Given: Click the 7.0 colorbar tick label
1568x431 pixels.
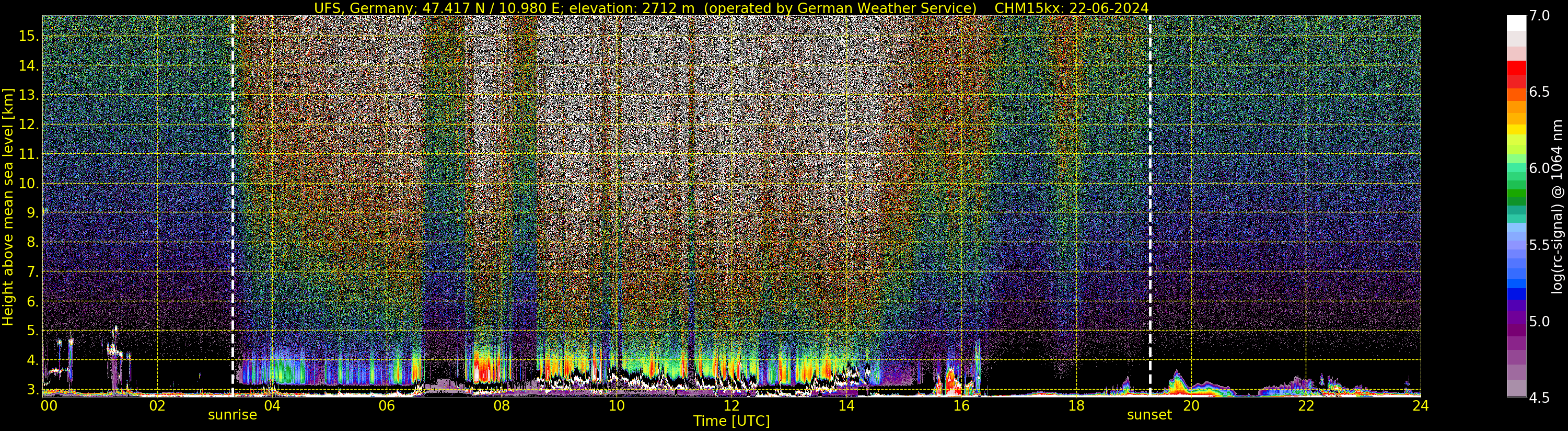Looking at the screenshot, I should pyautogui.click(x=1539, y=16).
